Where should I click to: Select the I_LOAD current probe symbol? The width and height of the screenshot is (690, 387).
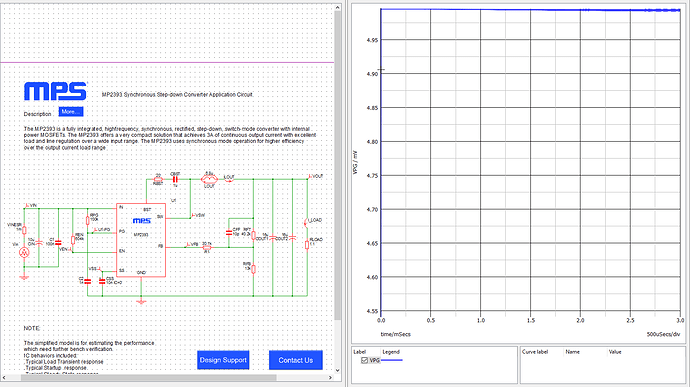pyautogui.click(x=305, y=222)
